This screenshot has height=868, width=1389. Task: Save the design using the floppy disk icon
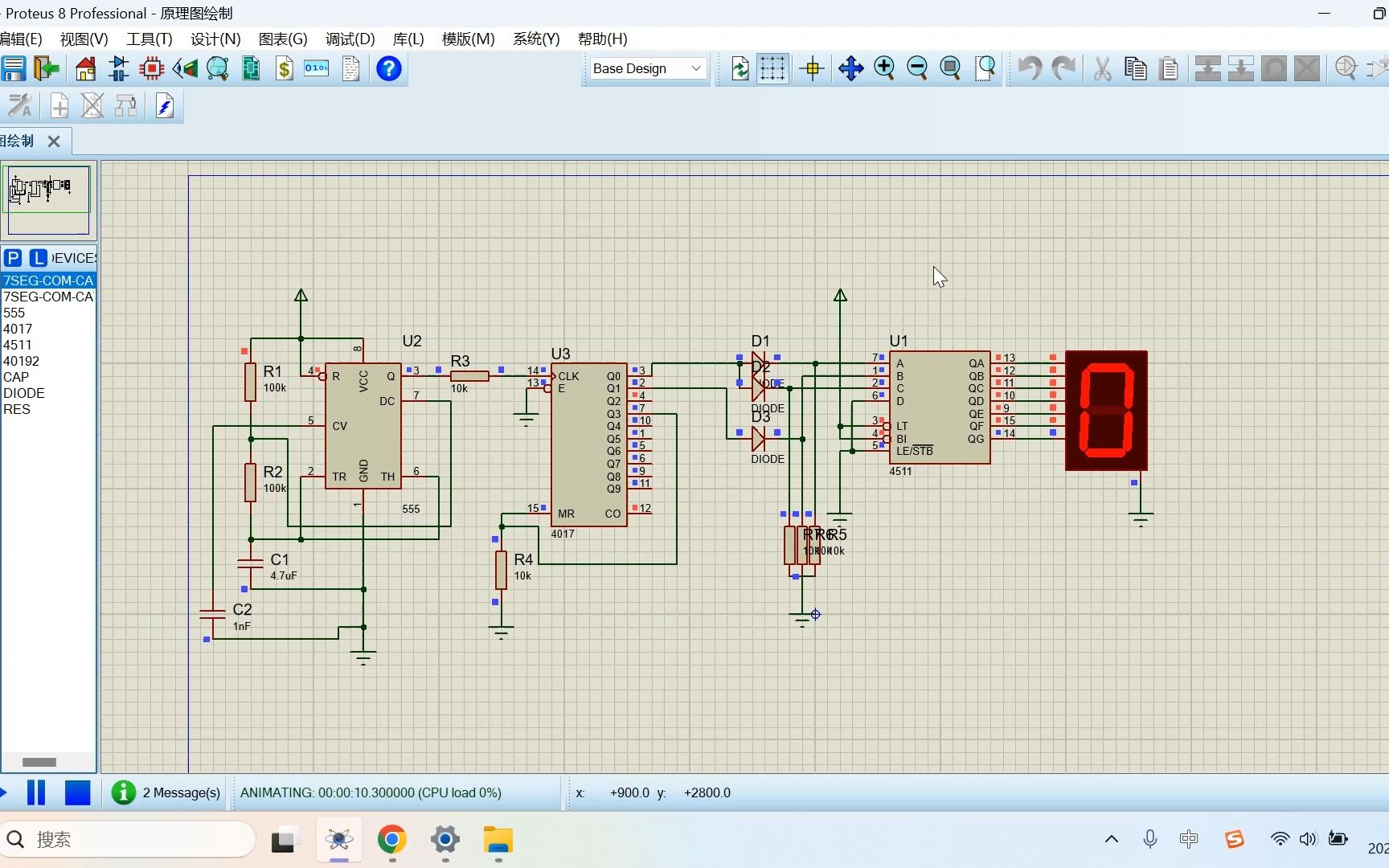[x=14, y=68]
